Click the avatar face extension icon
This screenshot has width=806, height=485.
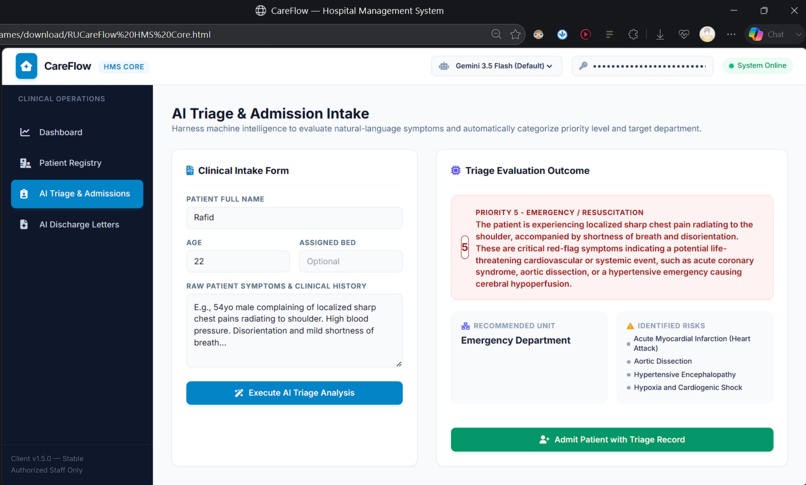pyautogui.click(x=539, y=34)
